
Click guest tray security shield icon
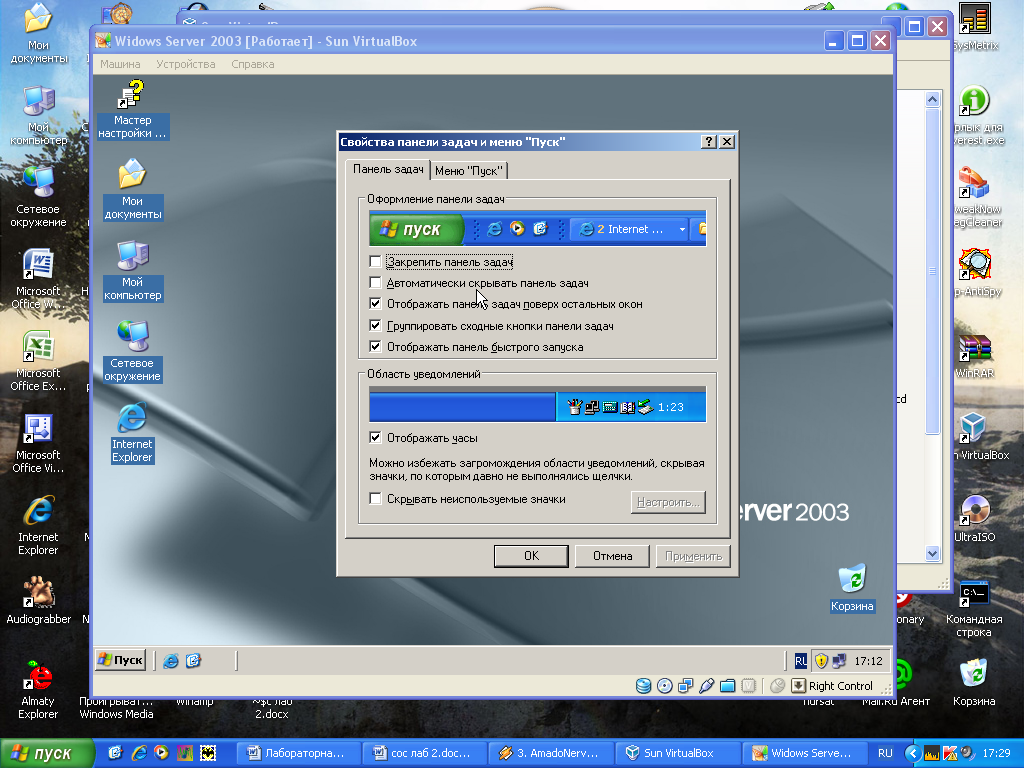[x=821, y=661]
